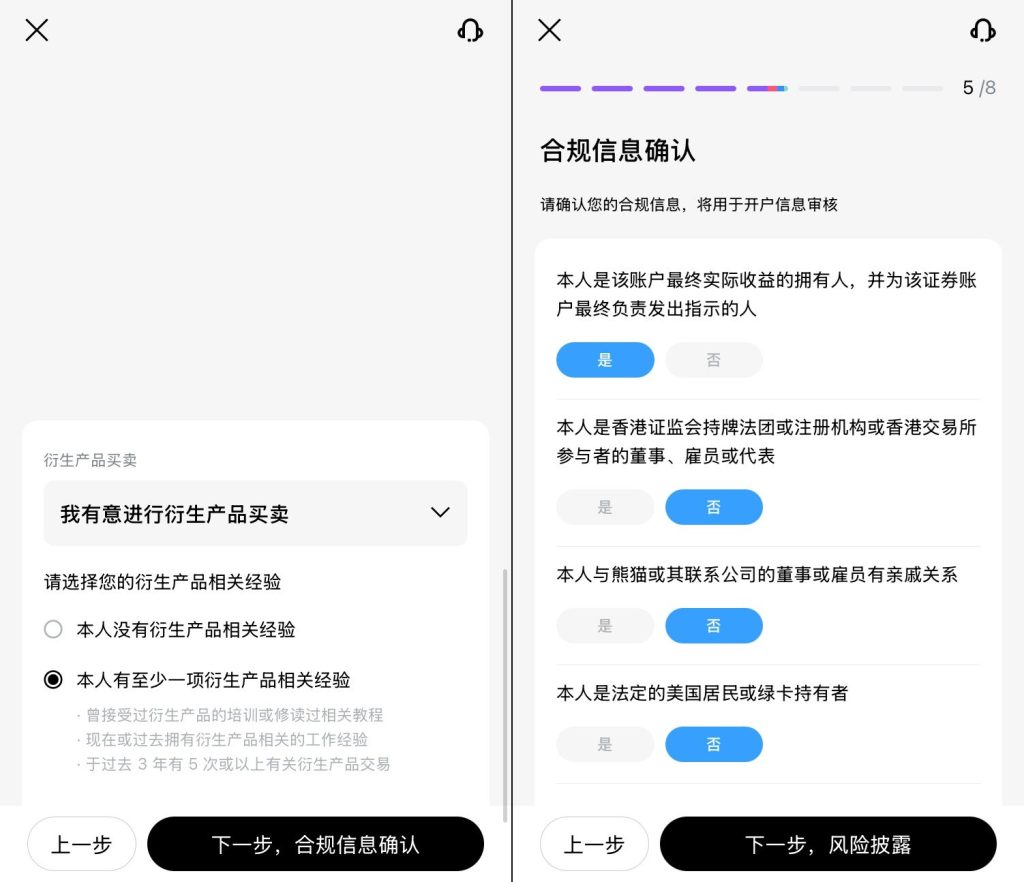Select 本人有至少一项衍生产品相关经验 radio option
The height and width of the screenshot is (882, 1024).
53,680
